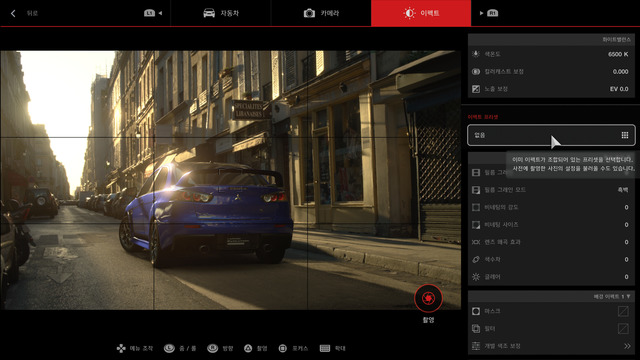Toggle the mask empty selection box
640x360 pixels.
point(623,311)
